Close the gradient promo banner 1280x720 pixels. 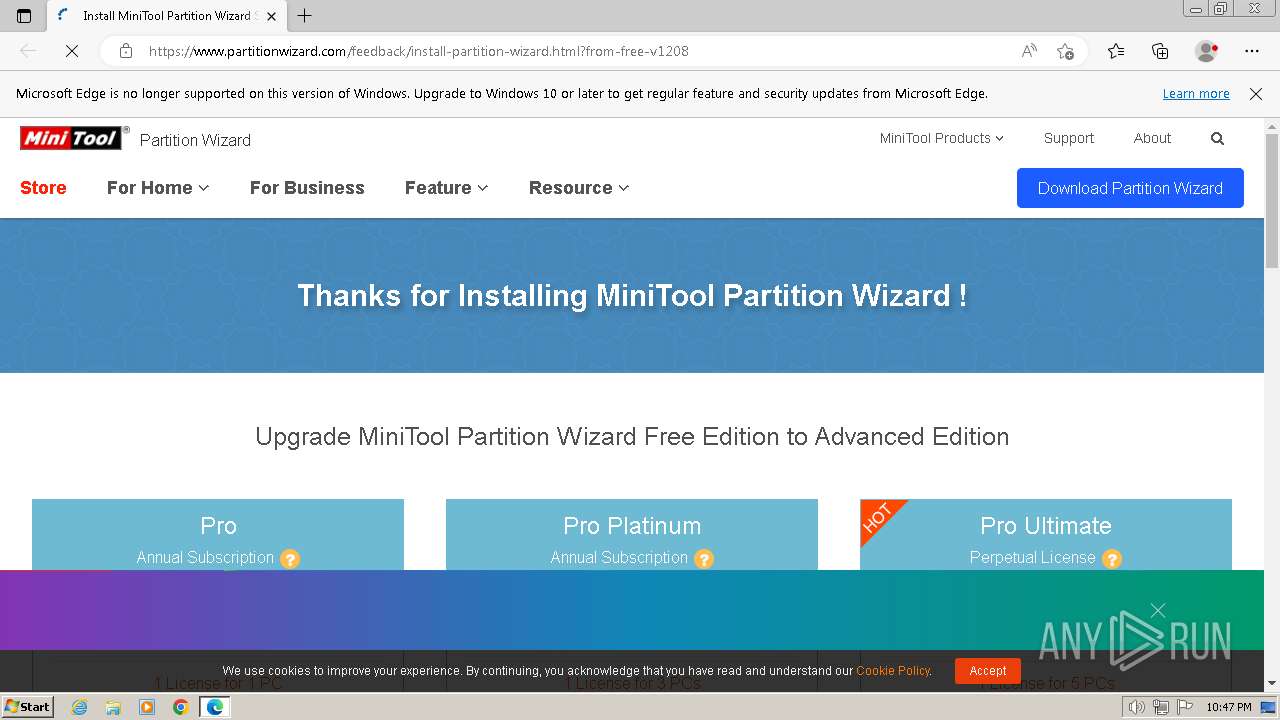coord(1158,610)
